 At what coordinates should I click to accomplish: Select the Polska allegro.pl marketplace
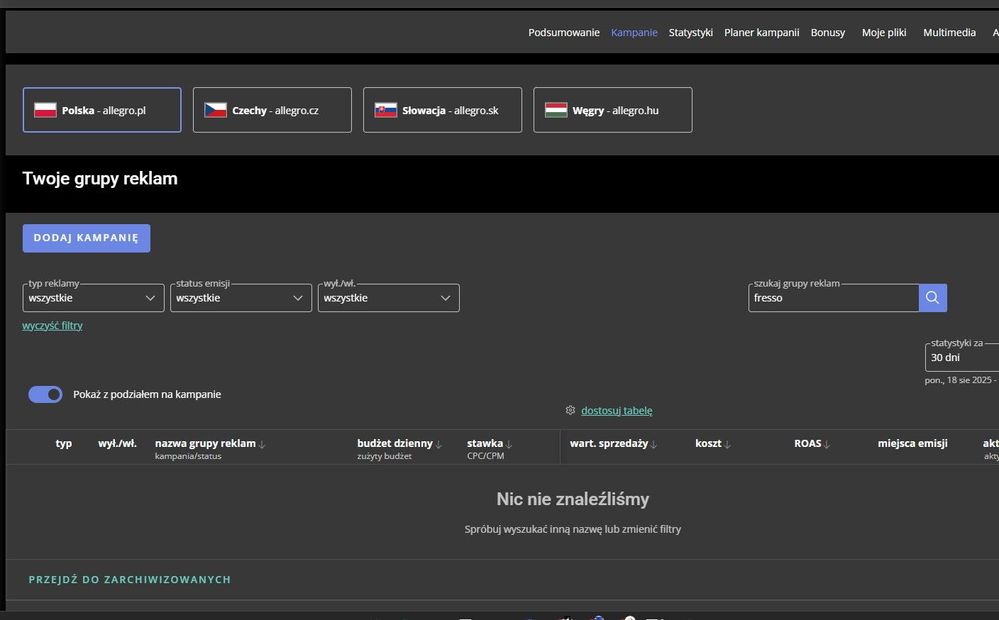[x=102, y=110]
